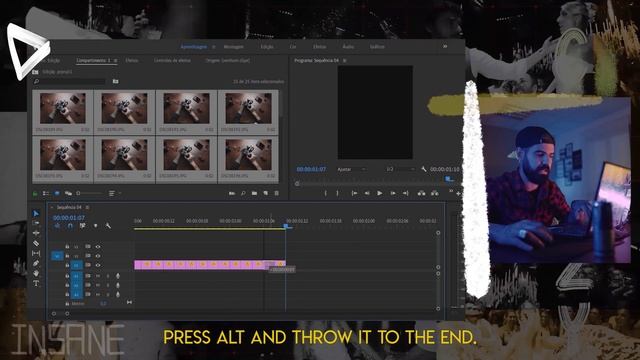Switch to the Montagem workspace

(233, 47)
